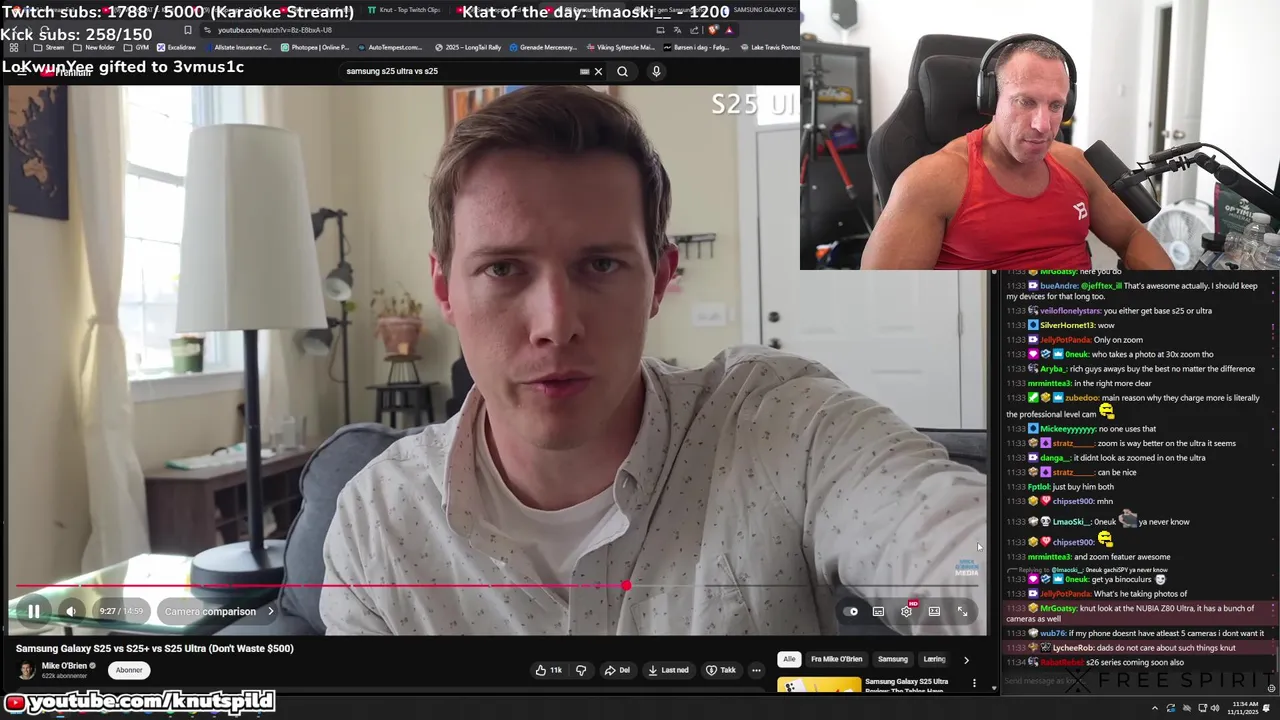Open Mike O'Brien channel avatar
This screenshot has width=1280, height=720.
[x=26, y=670]
